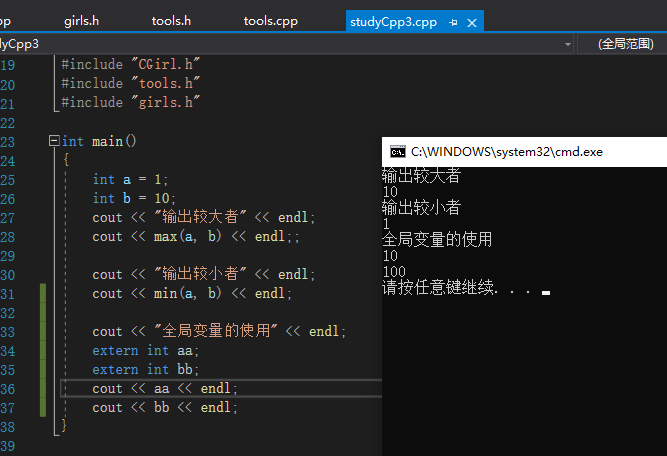Click the extern int bb; line

(x=145, y=369)
